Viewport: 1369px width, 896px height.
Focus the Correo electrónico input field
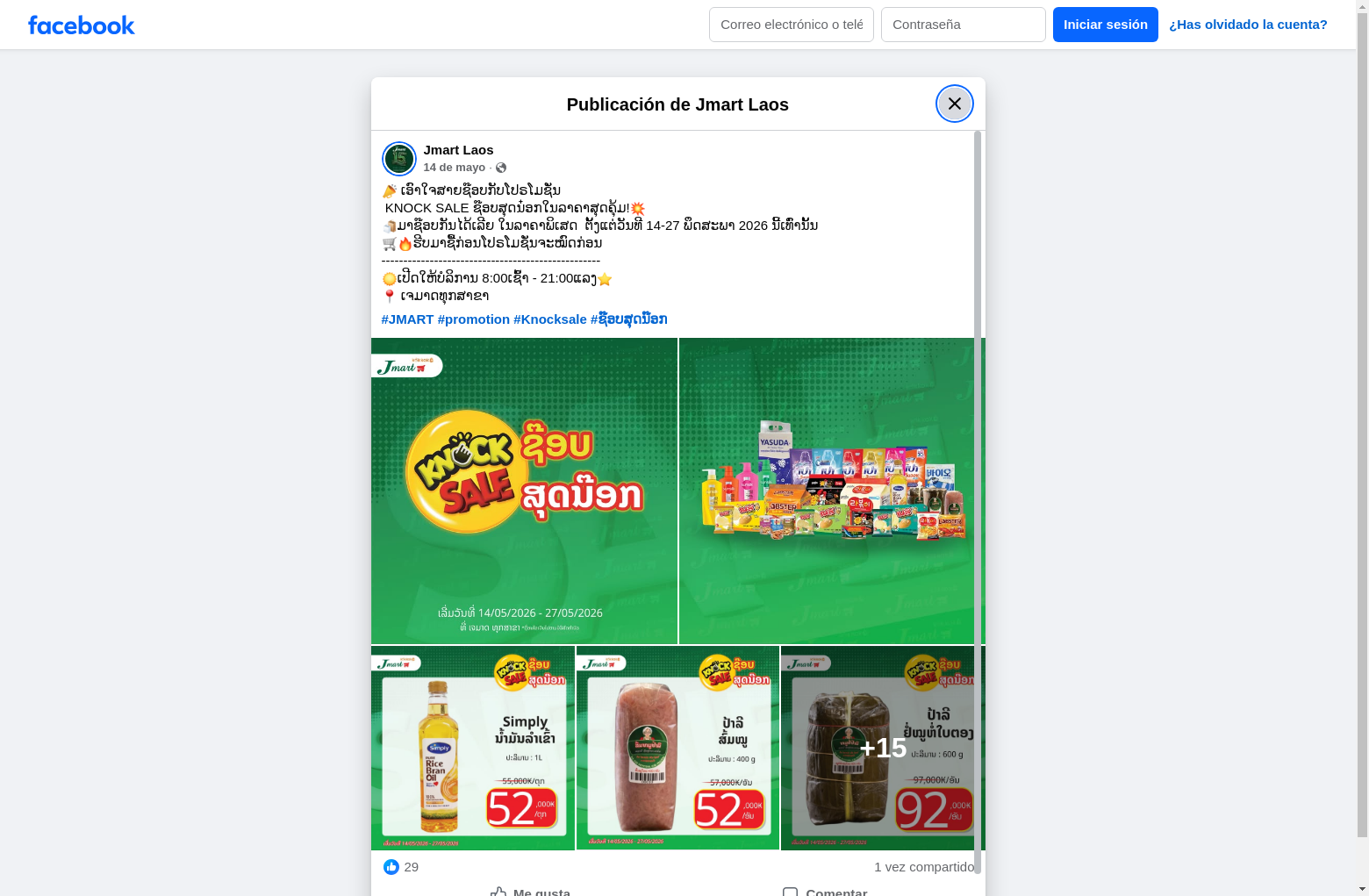(792, 25)
